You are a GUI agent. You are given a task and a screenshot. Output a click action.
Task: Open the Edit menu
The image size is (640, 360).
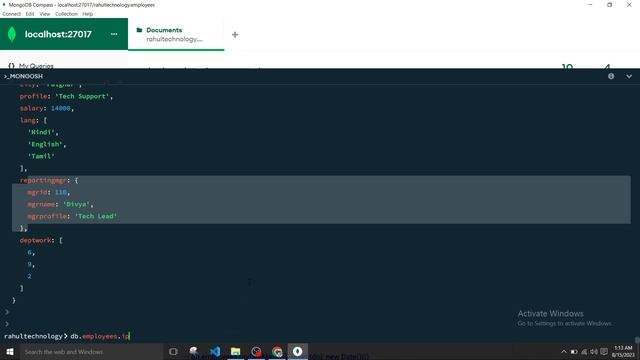pos(30,14)
